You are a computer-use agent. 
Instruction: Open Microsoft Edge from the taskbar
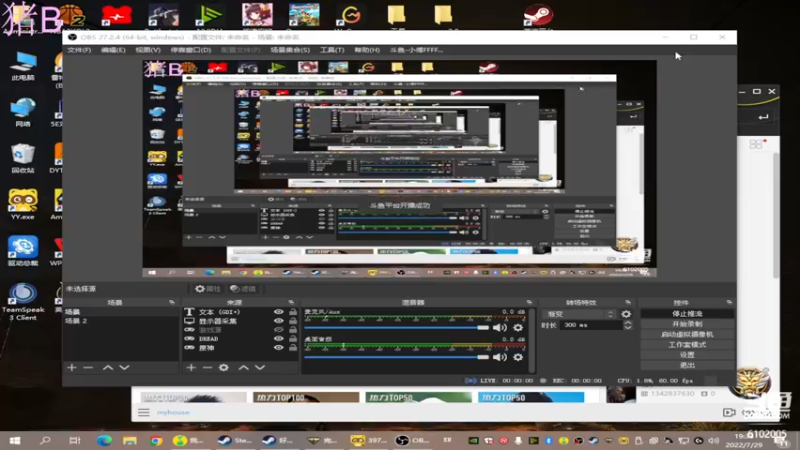pos(105,440)
